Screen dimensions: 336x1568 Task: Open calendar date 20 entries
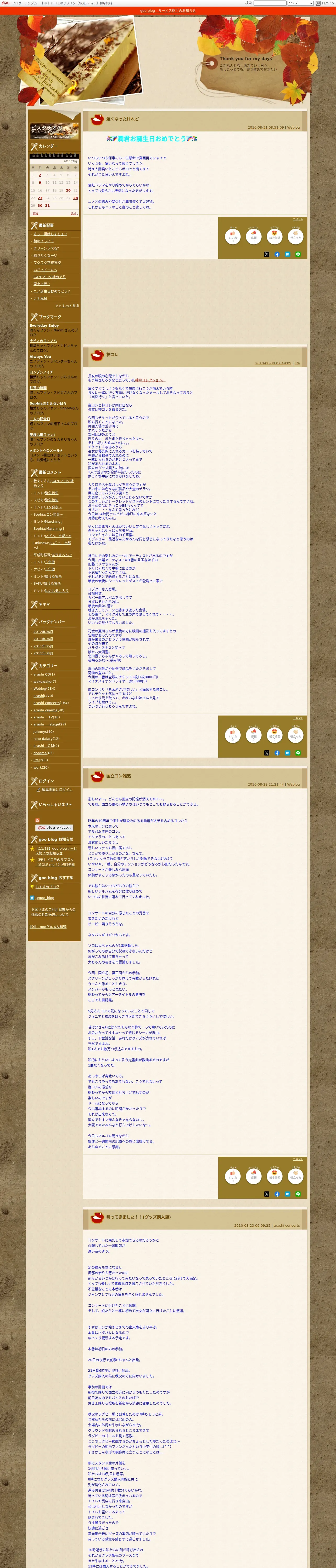point(68,191)
